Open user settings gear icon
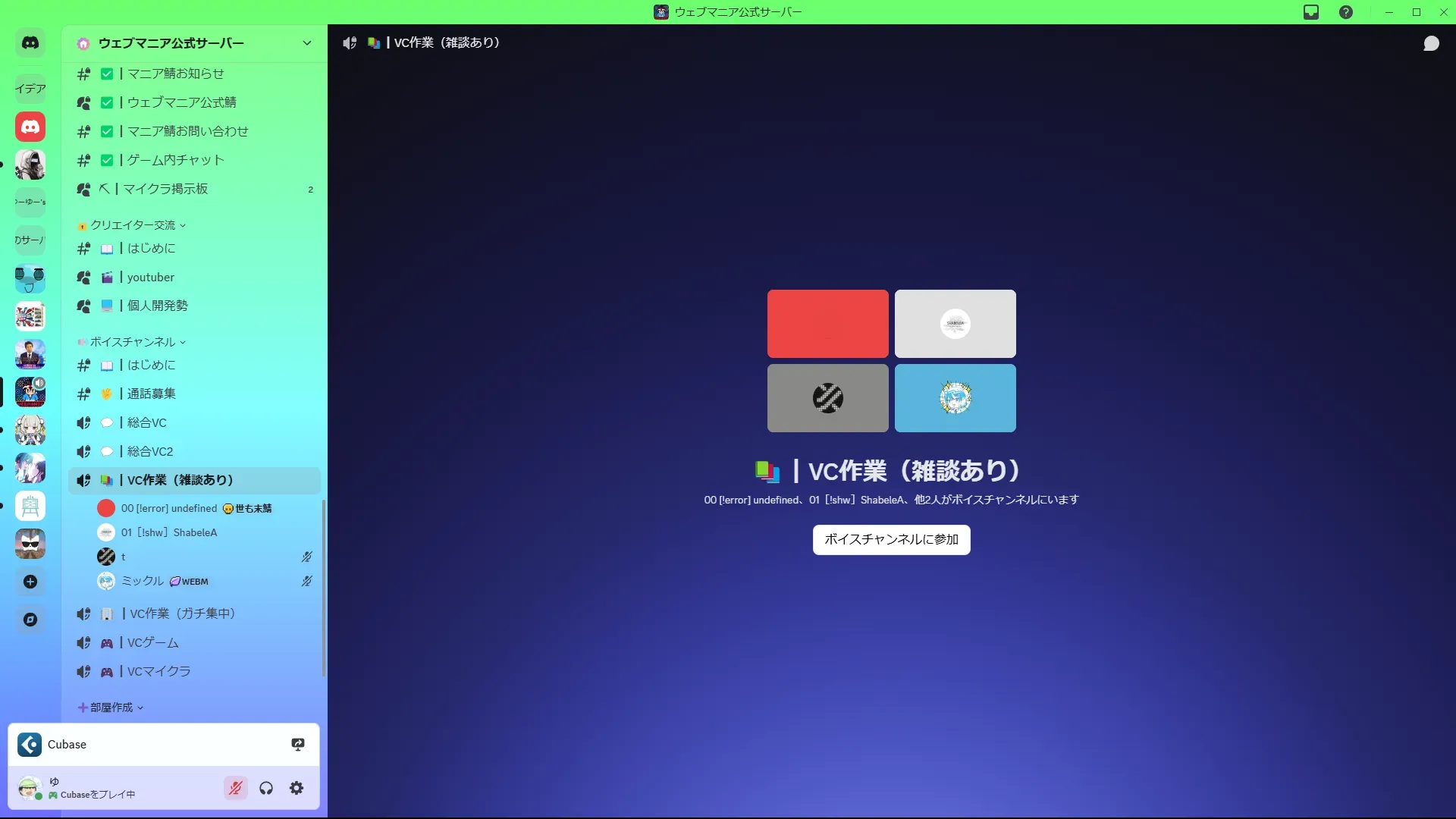Viewport: 1456px width, 819px height. 297,788
